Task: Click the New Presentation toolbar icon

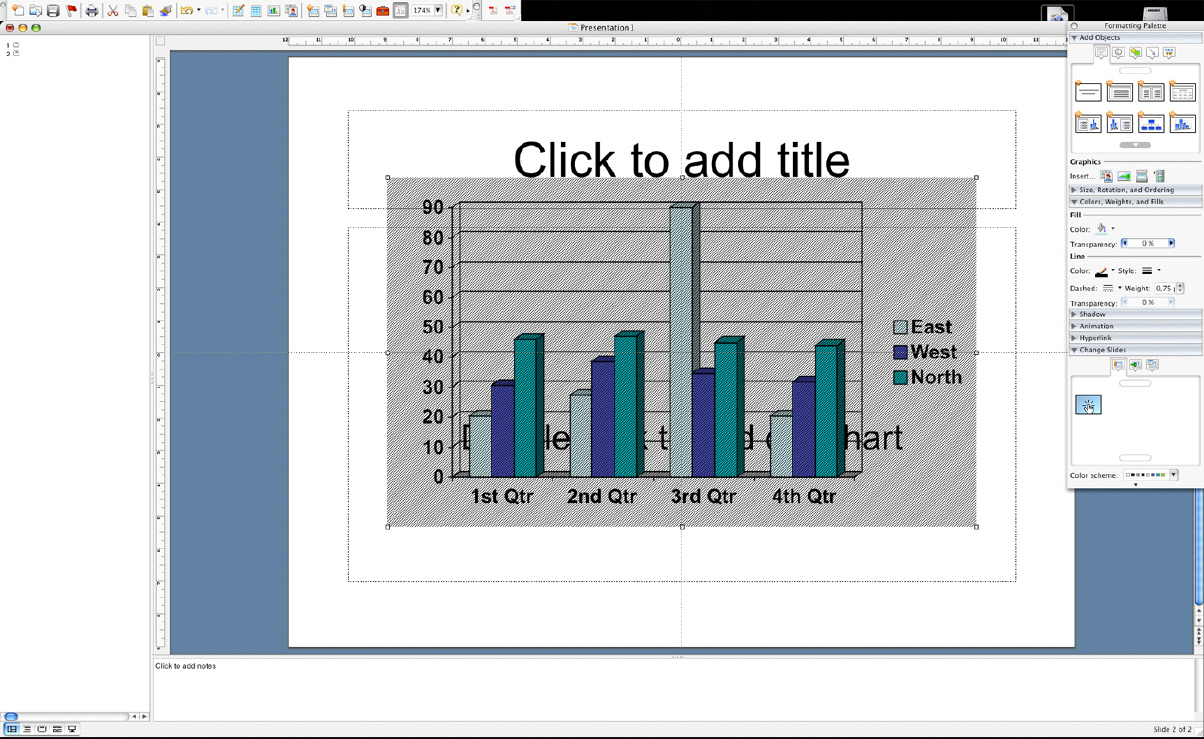Action: click(17, 10)
